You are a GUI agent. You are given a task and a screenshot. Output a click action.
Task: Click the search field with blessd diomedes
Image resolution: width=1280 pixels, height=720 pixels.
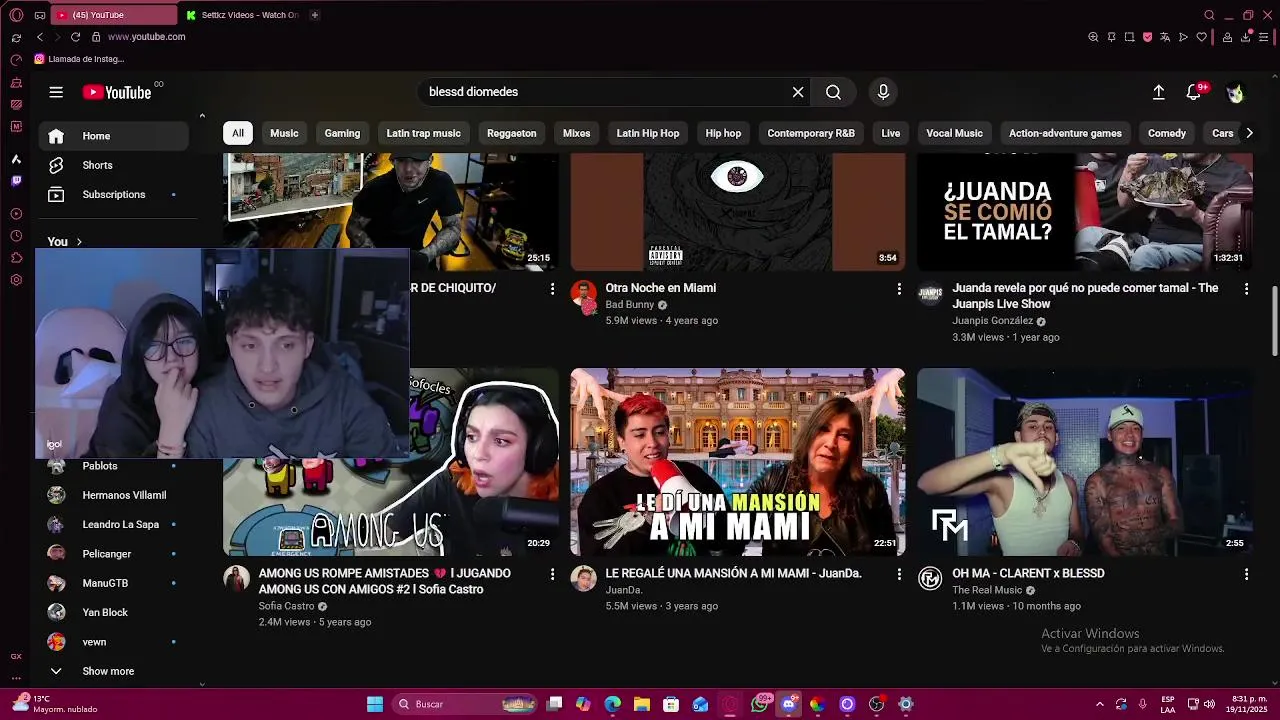pyautogui.click(x=605, y=92)
